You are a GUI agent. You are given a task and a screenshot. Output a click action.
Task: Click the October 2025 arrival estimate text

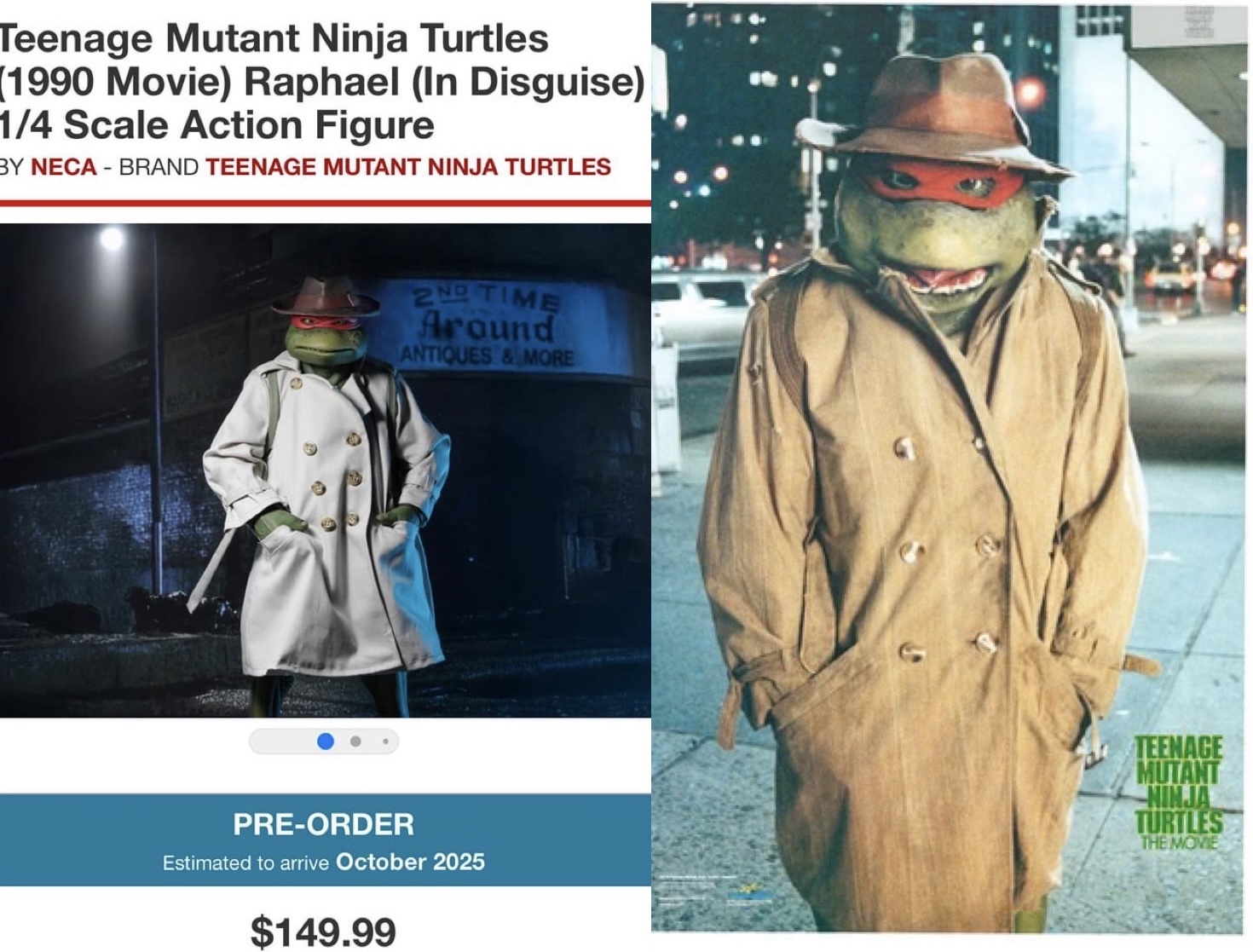pyautogui.click(x=410, y=862)
